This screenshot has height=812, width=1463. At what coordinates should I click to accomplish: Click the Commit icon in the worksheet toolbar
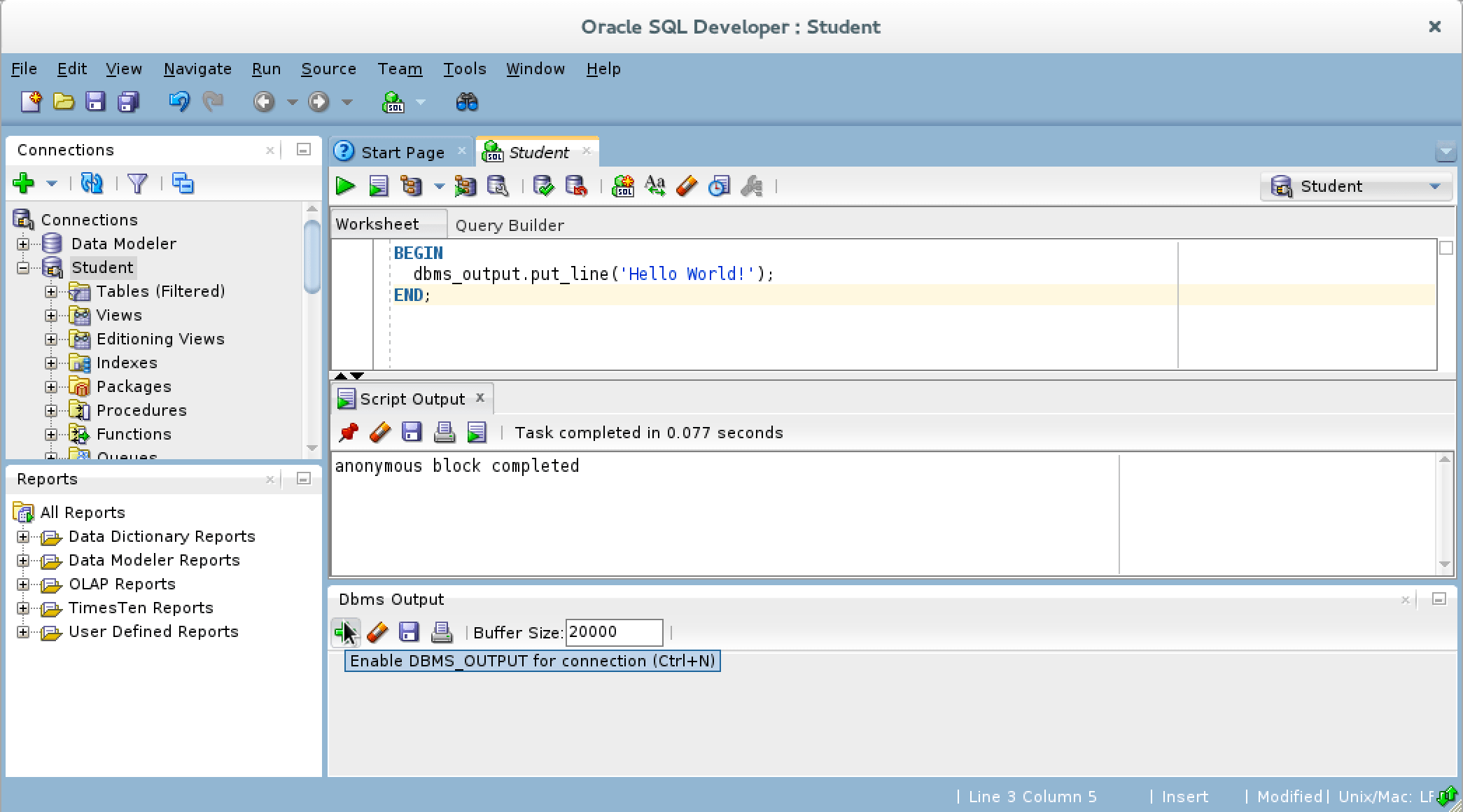(x=543, y=186)
